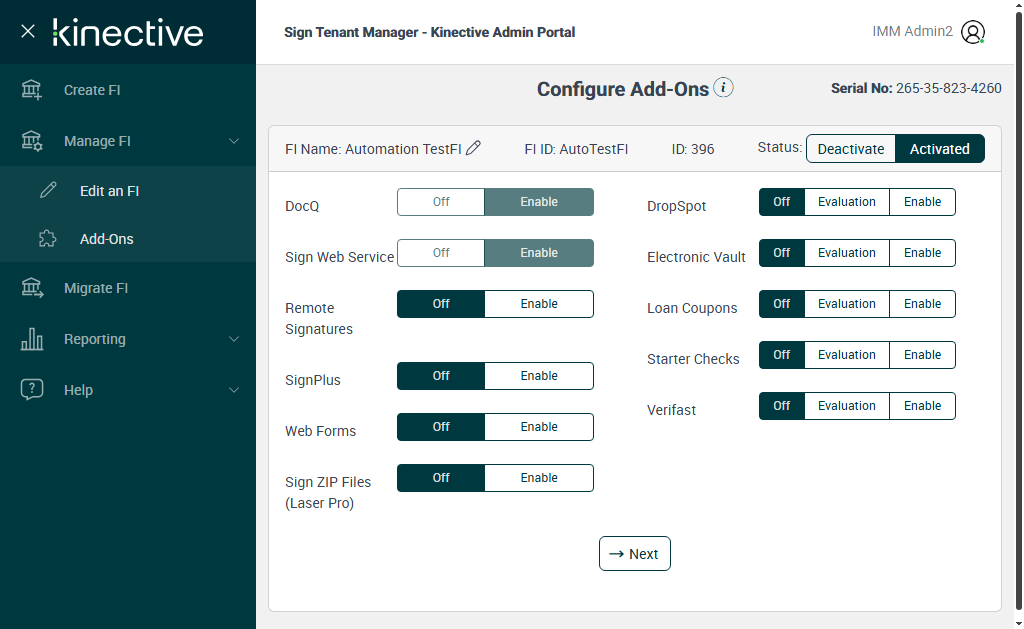Set Verifast to Off
Image resolution: width=1024 pixels, height=629 pixels.
point(782,406)
